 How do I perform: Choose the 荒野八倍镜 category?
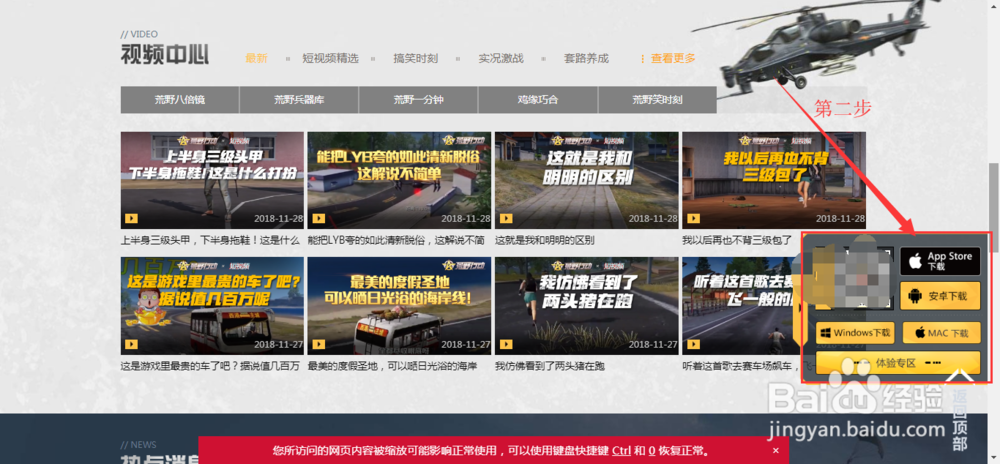(180, 100)
